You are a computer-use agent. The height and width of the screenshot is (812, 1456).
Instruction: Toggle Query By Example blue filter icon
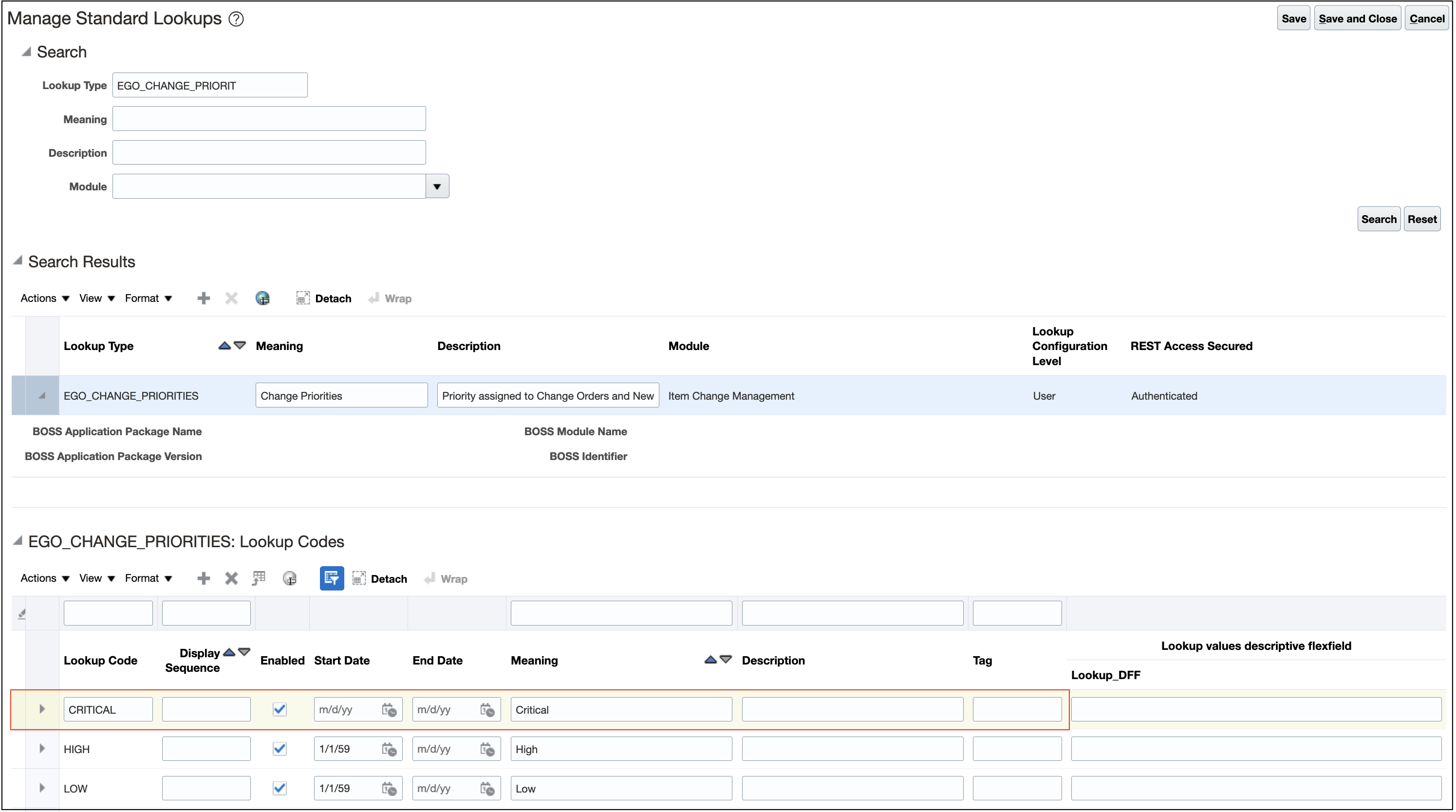(332, 579)
